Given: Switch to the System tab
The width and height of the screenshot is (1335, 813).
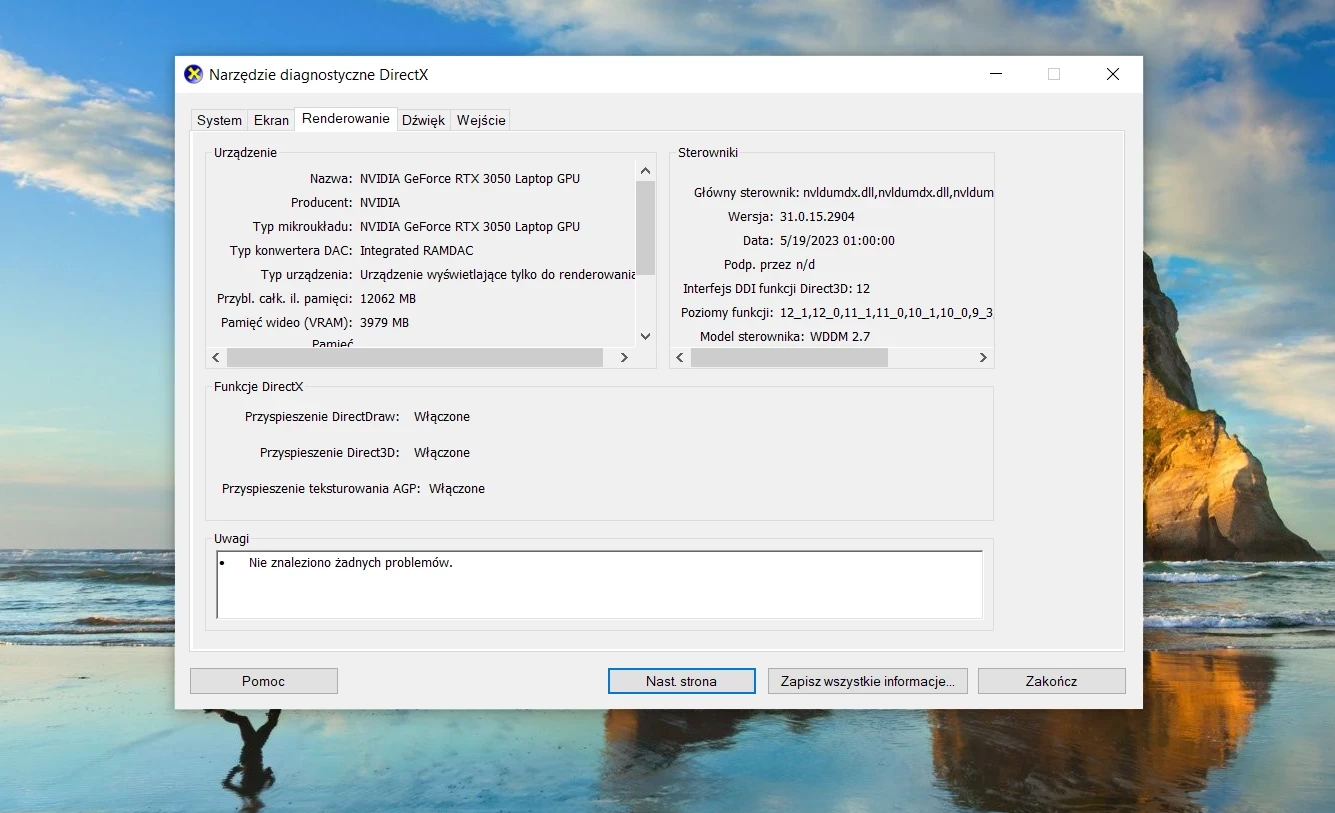Looking at the screenshot, I should click(x=218, y=119).
